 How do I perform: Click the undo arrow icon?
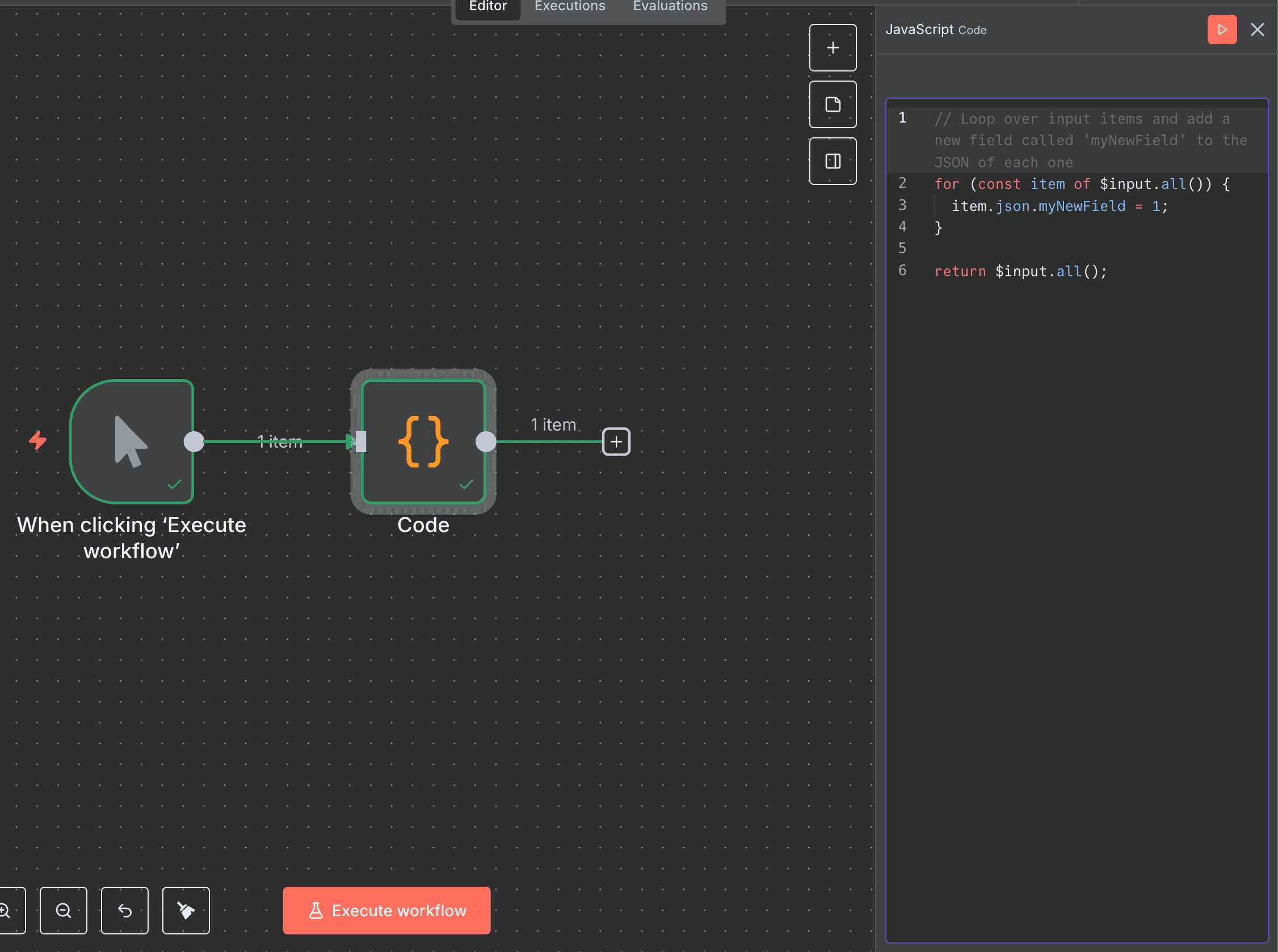coord(124,911)
